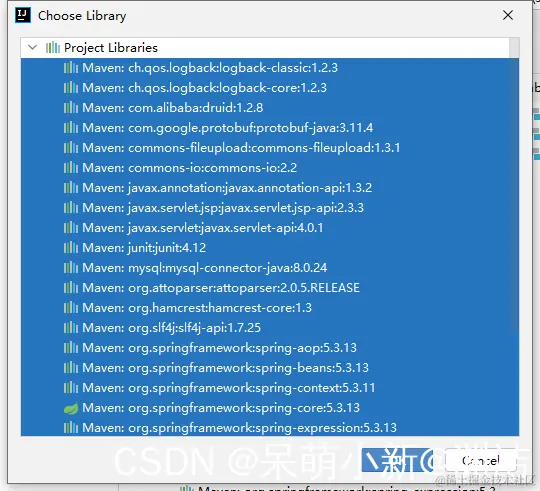Select the Project Libraries root entry
540x491 pixels.
tap(264, 48)
